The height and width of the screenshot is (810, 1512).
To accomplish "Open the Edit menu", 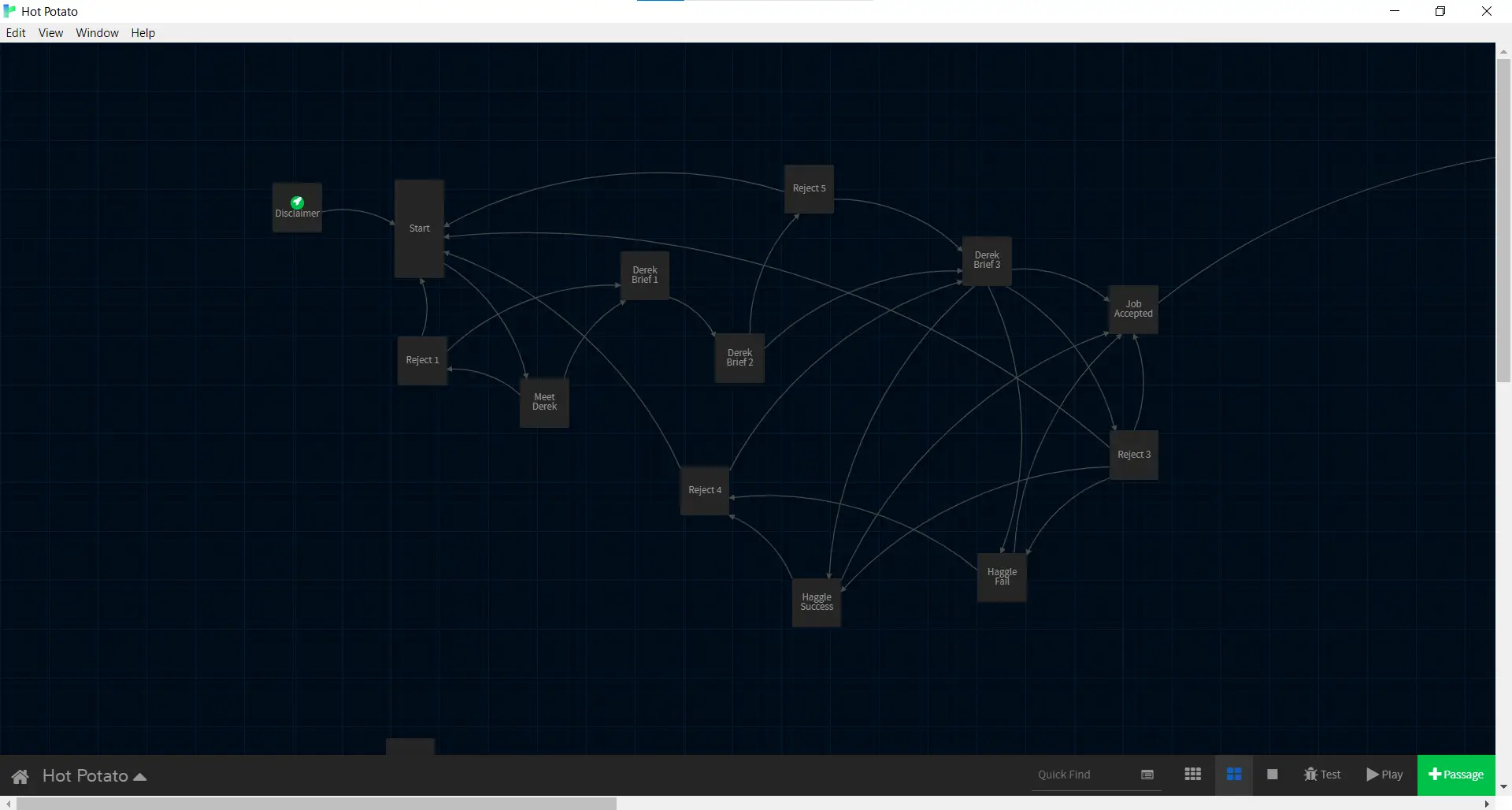I will (16, 33).
